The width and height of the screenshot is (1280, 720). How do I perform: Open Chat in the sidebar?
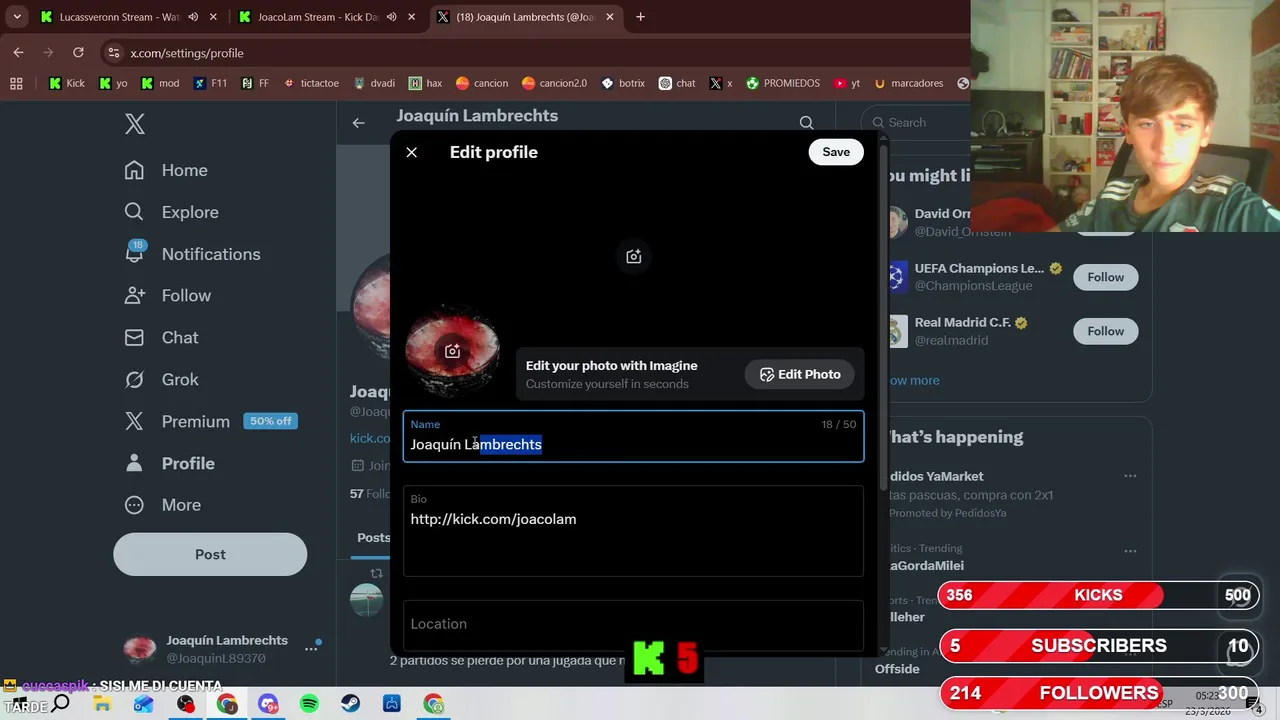[161, 338]
